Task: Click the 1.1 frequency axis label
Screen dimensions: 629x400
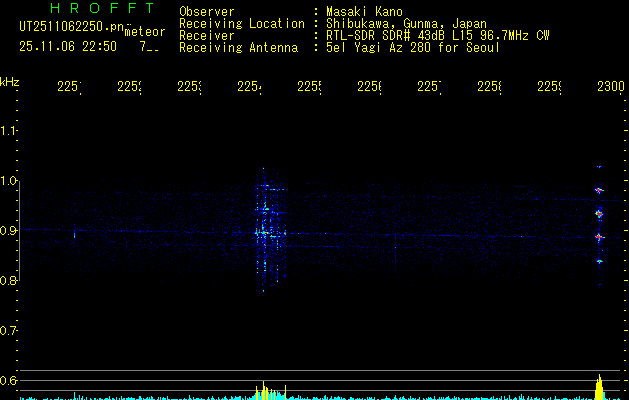Action: click(x=10, y=131)
